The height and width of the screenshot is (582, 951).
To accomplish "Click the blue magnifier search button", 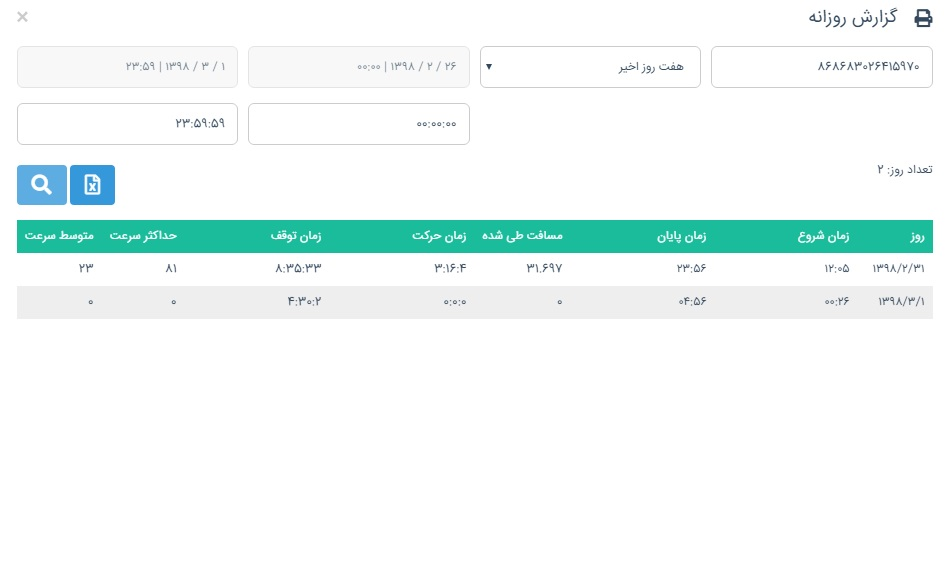I will 42,185.
